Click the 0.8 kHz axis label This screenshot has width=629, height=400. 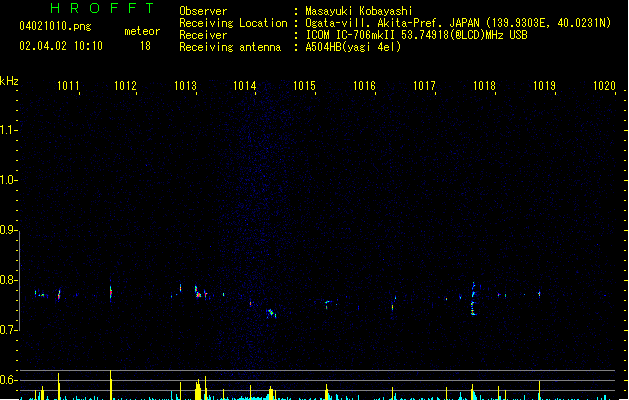(7, 280)
